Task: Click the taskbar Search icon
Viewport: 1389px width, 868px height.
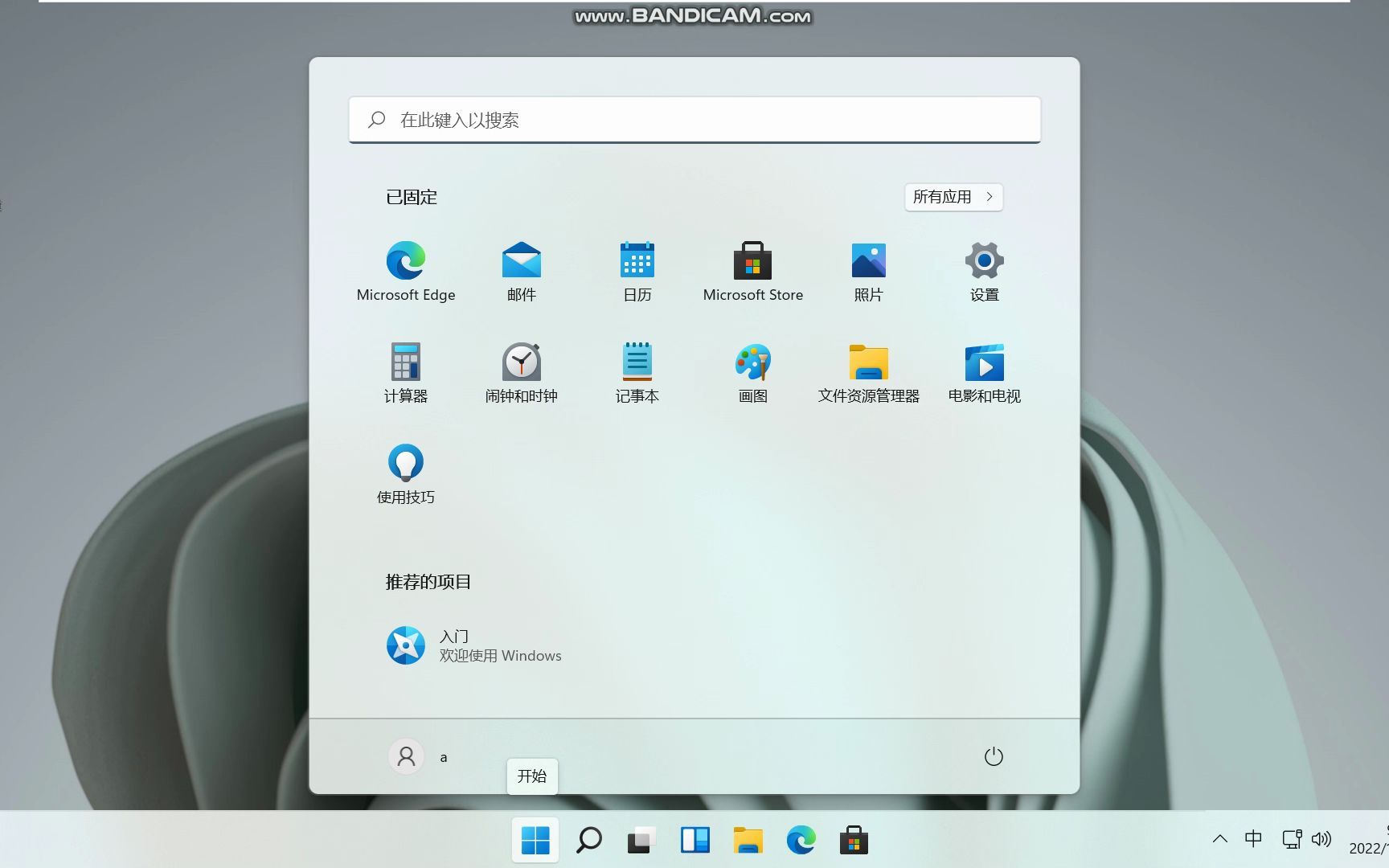Action: [x=588, y=839]
